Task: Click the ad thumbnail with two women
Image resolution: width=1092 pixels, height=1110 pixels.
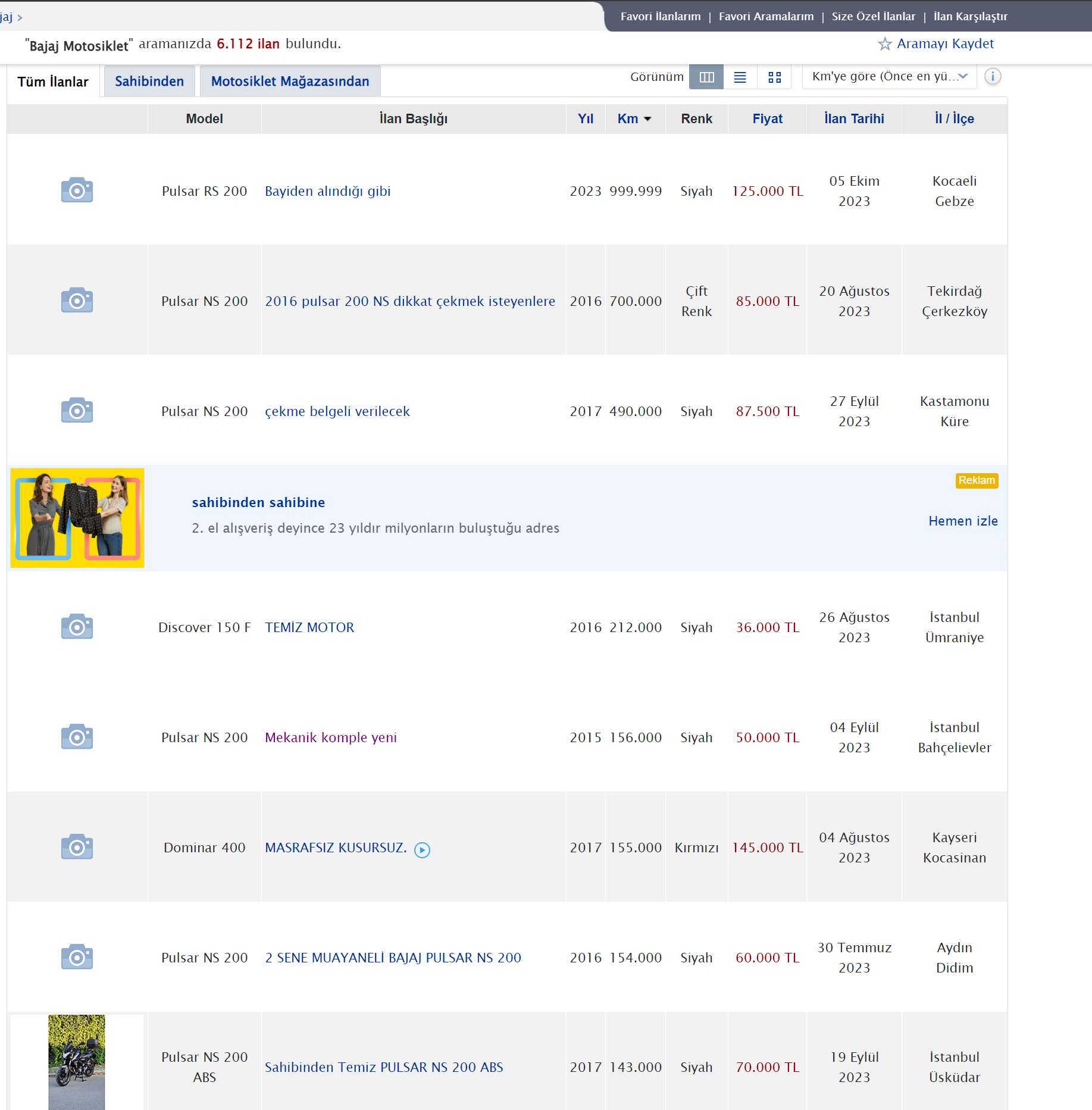Action: click(77, 518)
